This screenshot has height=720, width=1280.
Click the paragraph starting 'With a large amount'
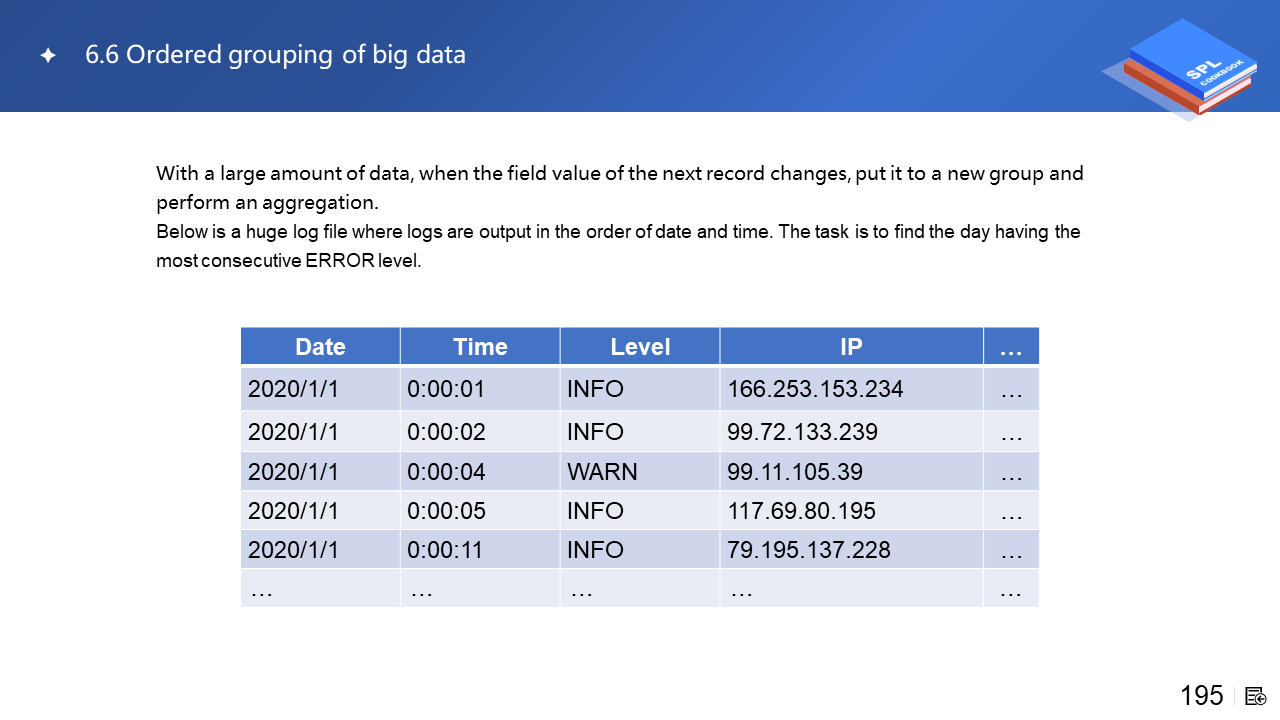[619, 187]
